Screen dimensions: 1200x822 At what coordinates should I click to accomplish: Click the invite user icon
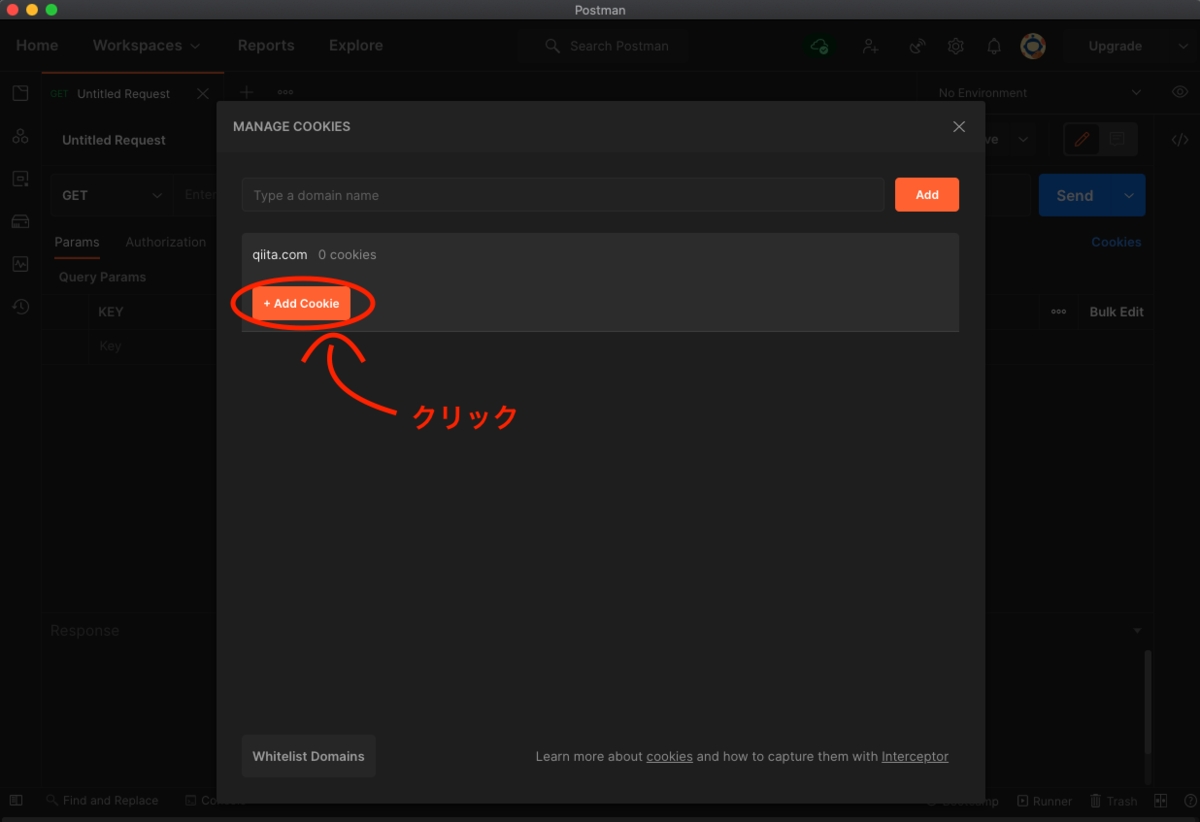[871, 46]
